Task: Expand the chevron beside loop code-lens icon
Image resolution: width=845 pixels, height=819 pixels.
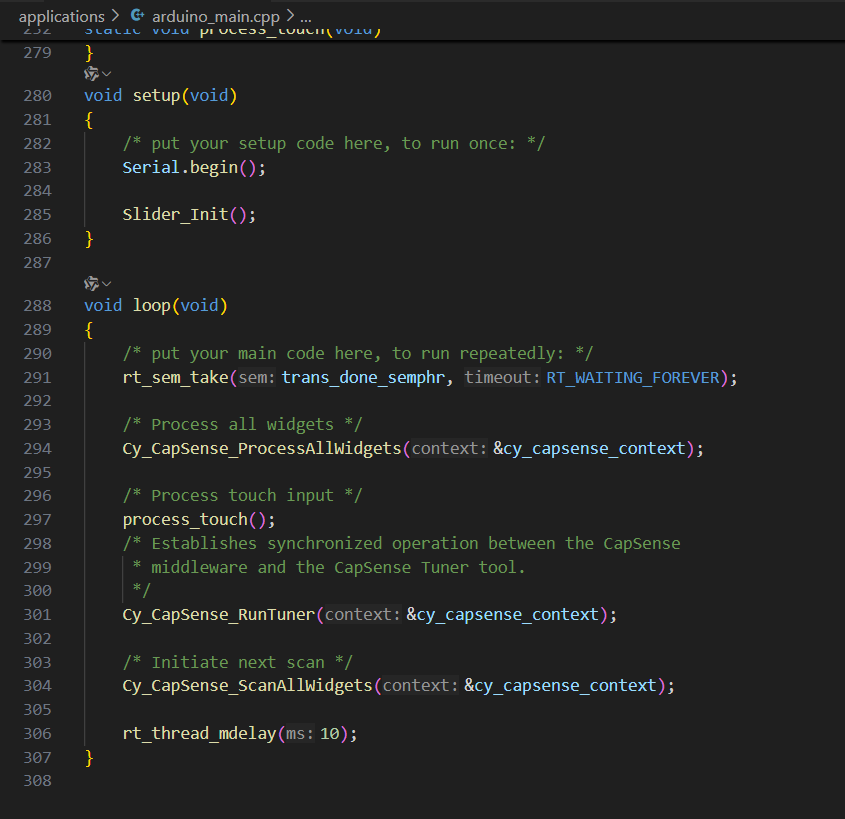Action: (x=107, y=284)
